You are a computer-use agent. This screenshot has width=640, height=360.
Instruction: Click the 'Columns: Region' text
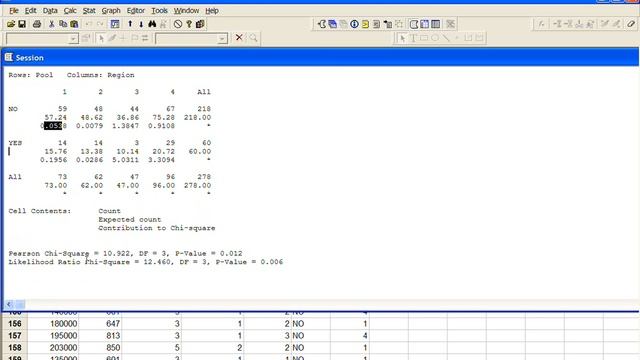pyautogui.click(x=100, y=75)
